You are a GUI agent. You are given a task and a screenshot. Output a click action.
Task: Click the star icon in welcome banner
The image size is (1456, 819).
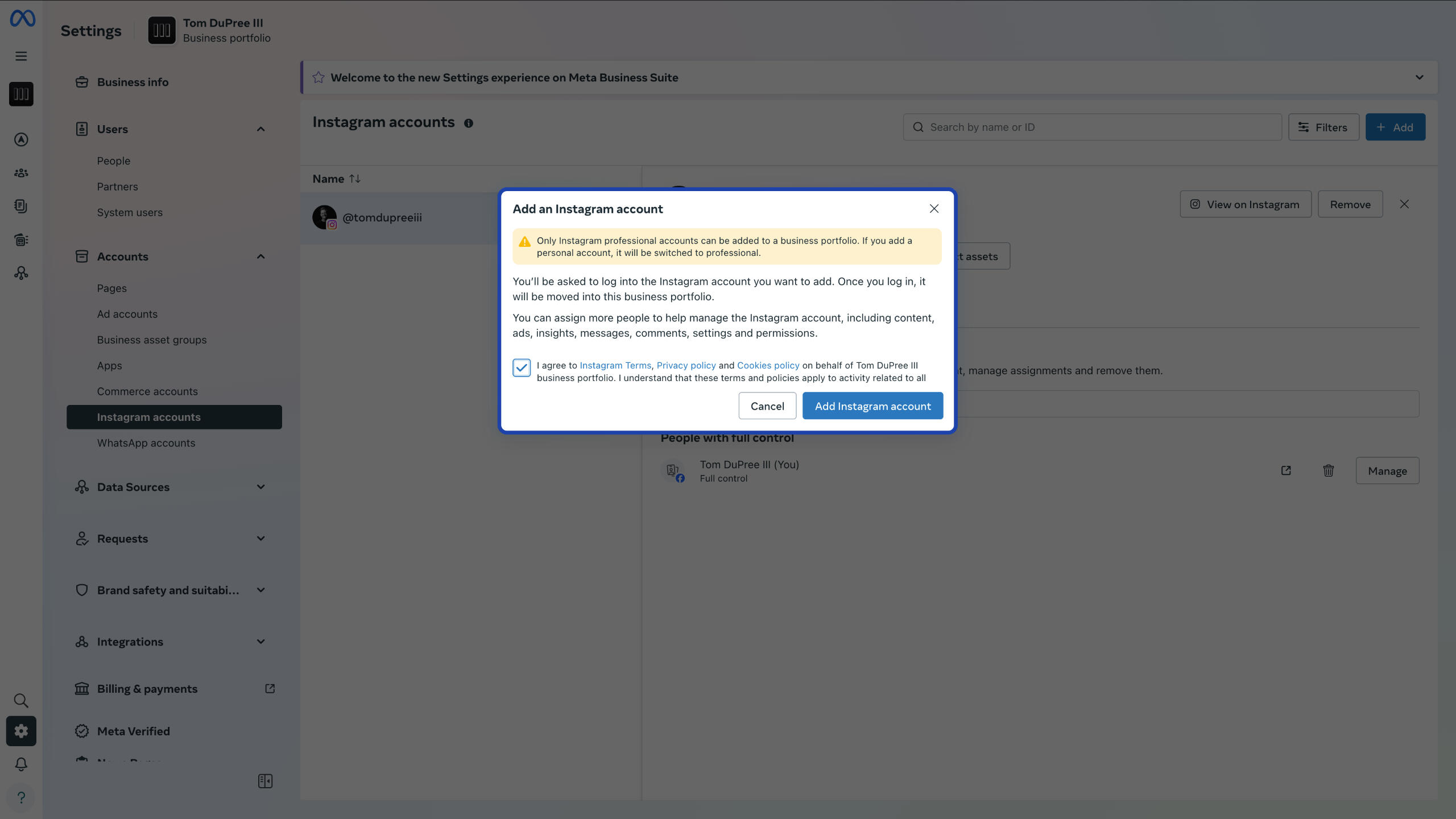[x=318, y=77]
